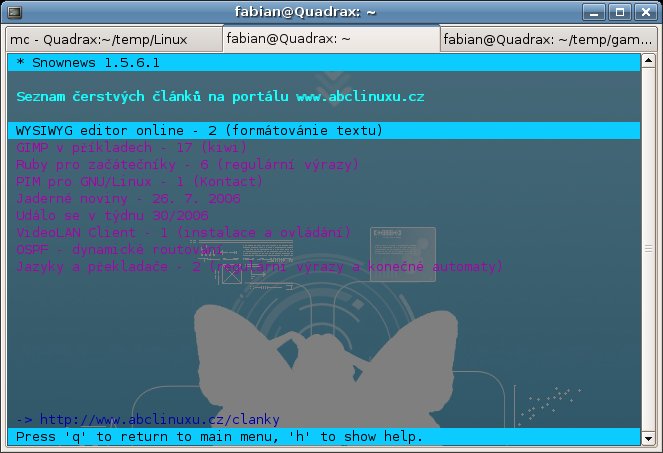The height and width of the screenshot is (453, 663).
Task: Close the terminal window
Action: (646, 12)
